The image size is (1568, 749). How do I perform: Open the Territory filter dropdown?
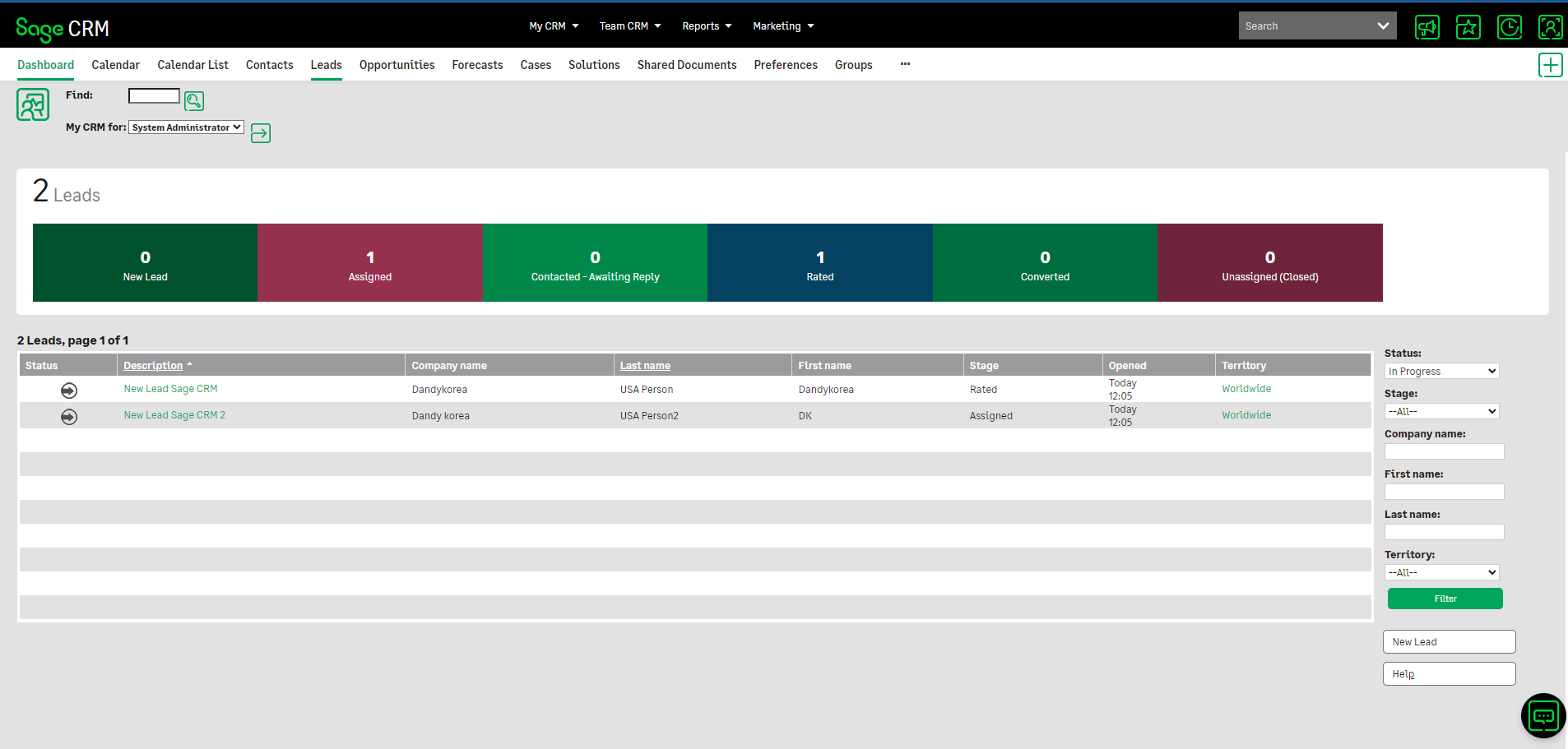(x=1441, y=572)
